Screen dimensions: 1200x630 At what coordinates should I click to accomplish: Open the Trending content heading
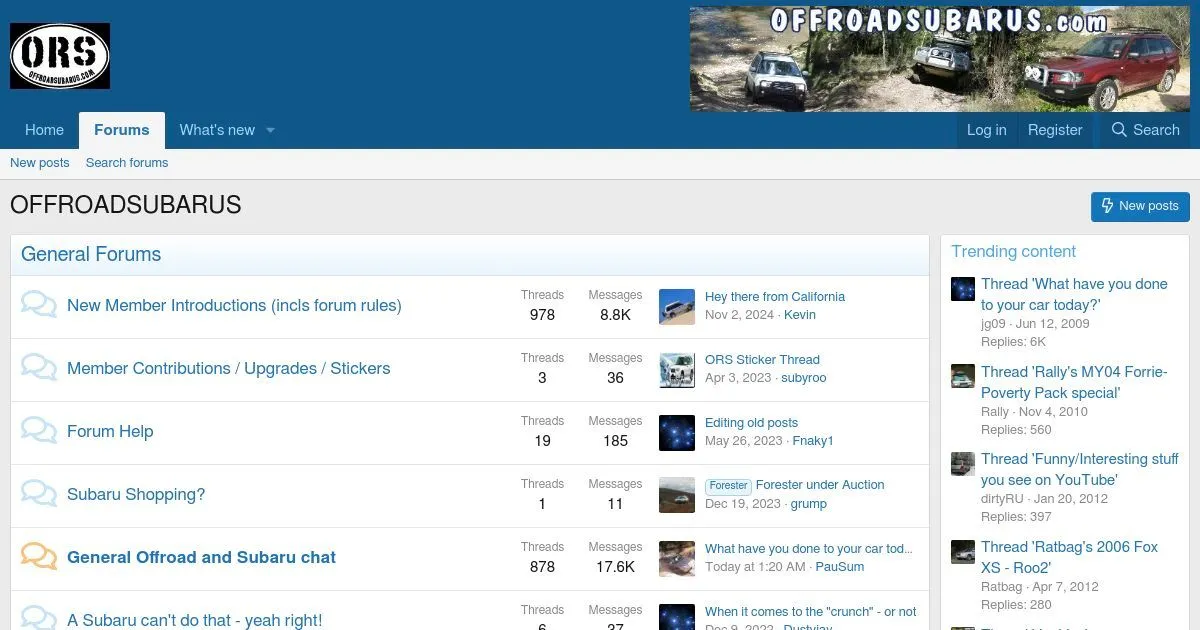point(1014,251)
